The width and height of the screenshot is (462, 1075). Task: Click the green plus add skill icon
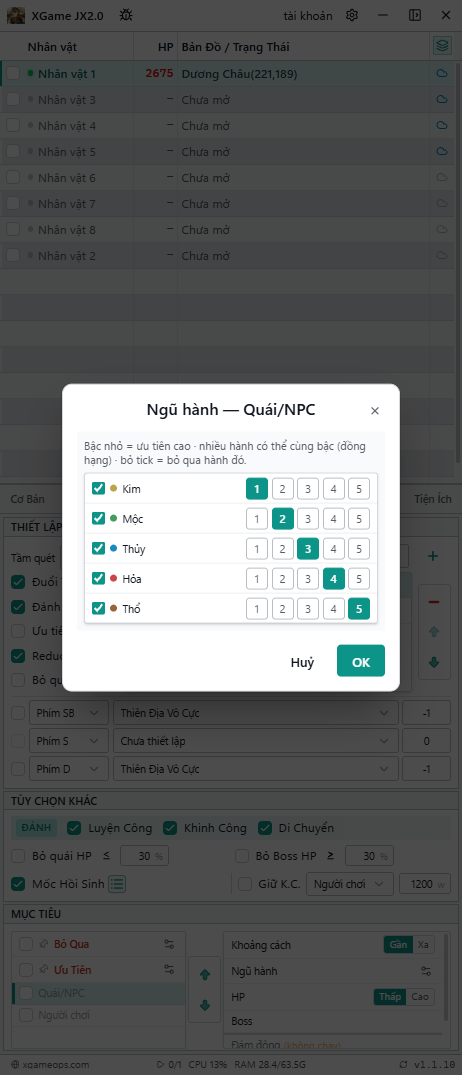pos(433,556)
